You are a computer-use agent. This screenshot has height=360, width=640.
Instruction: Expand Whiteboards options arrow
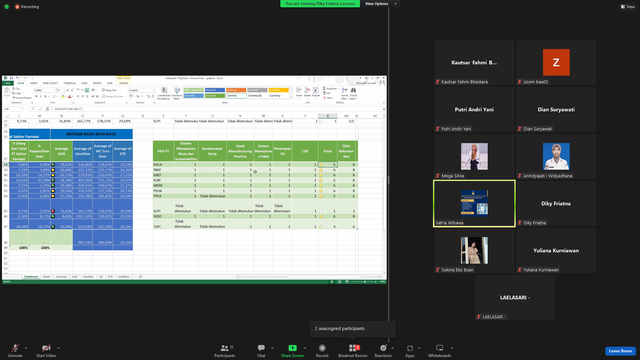pos(452,348)
